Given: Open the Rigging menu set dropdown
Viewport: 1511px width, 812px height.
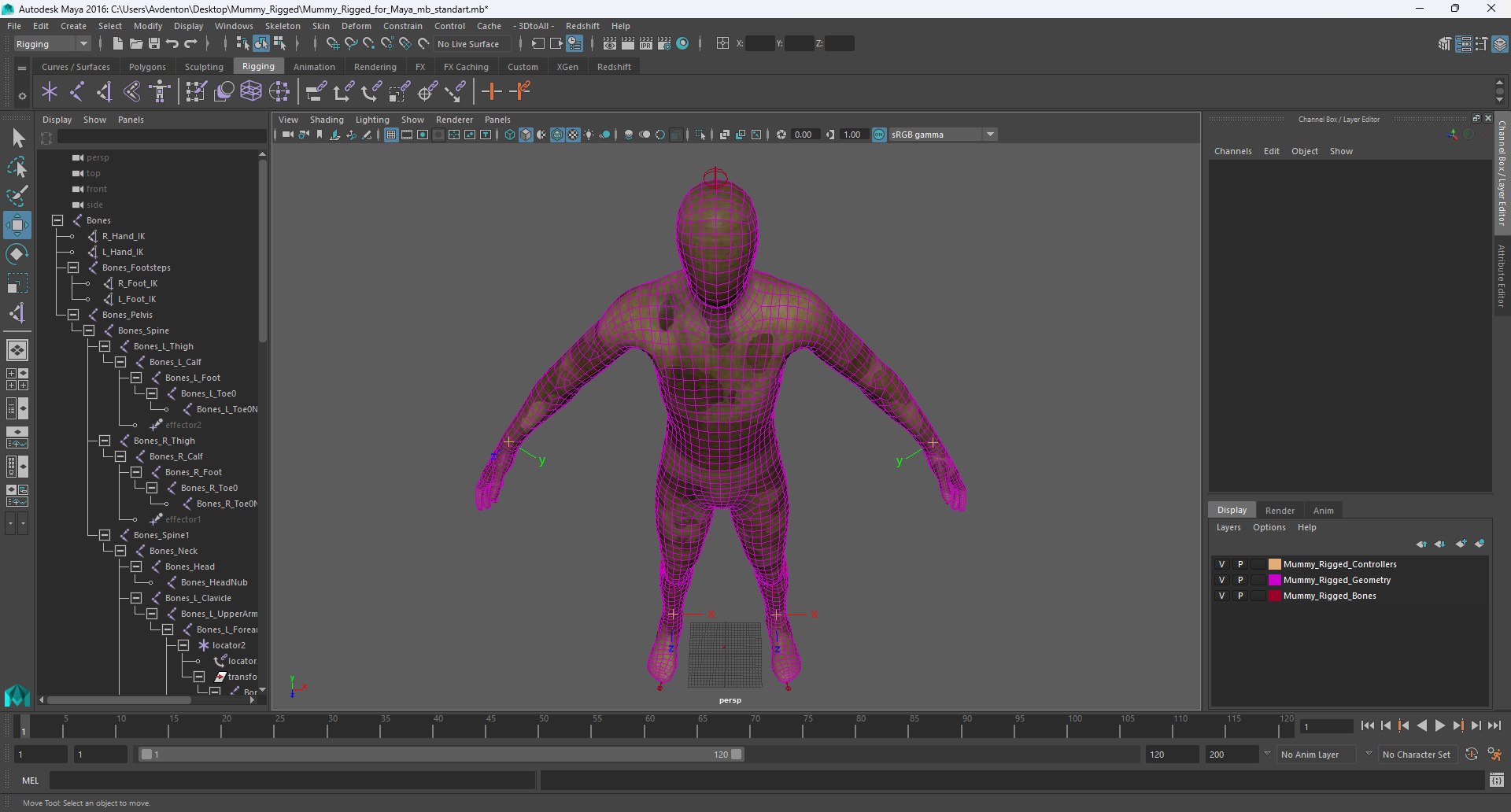Looking at the screenshot, I should pyautogui.click(x=52, y=44).
